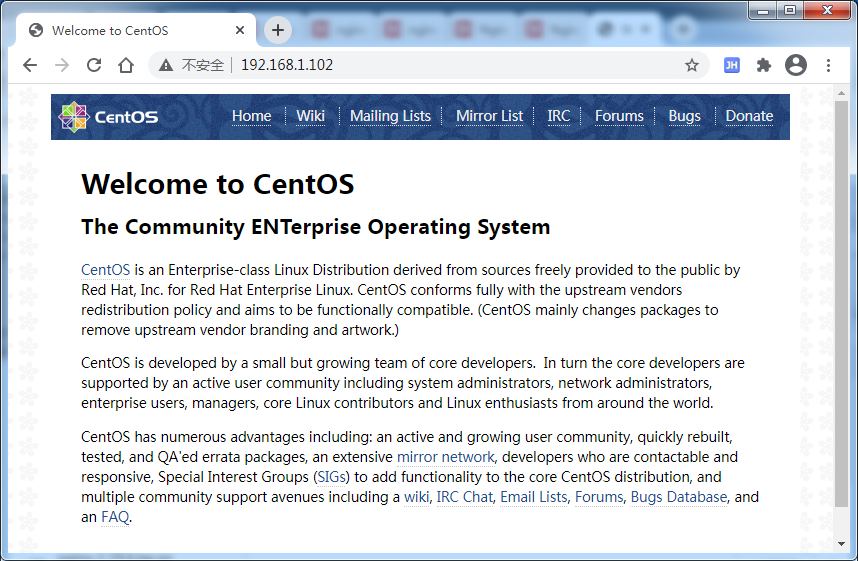Follow the Email Lists link
This screenshot has height=561, width=858.
pos(534,497)
